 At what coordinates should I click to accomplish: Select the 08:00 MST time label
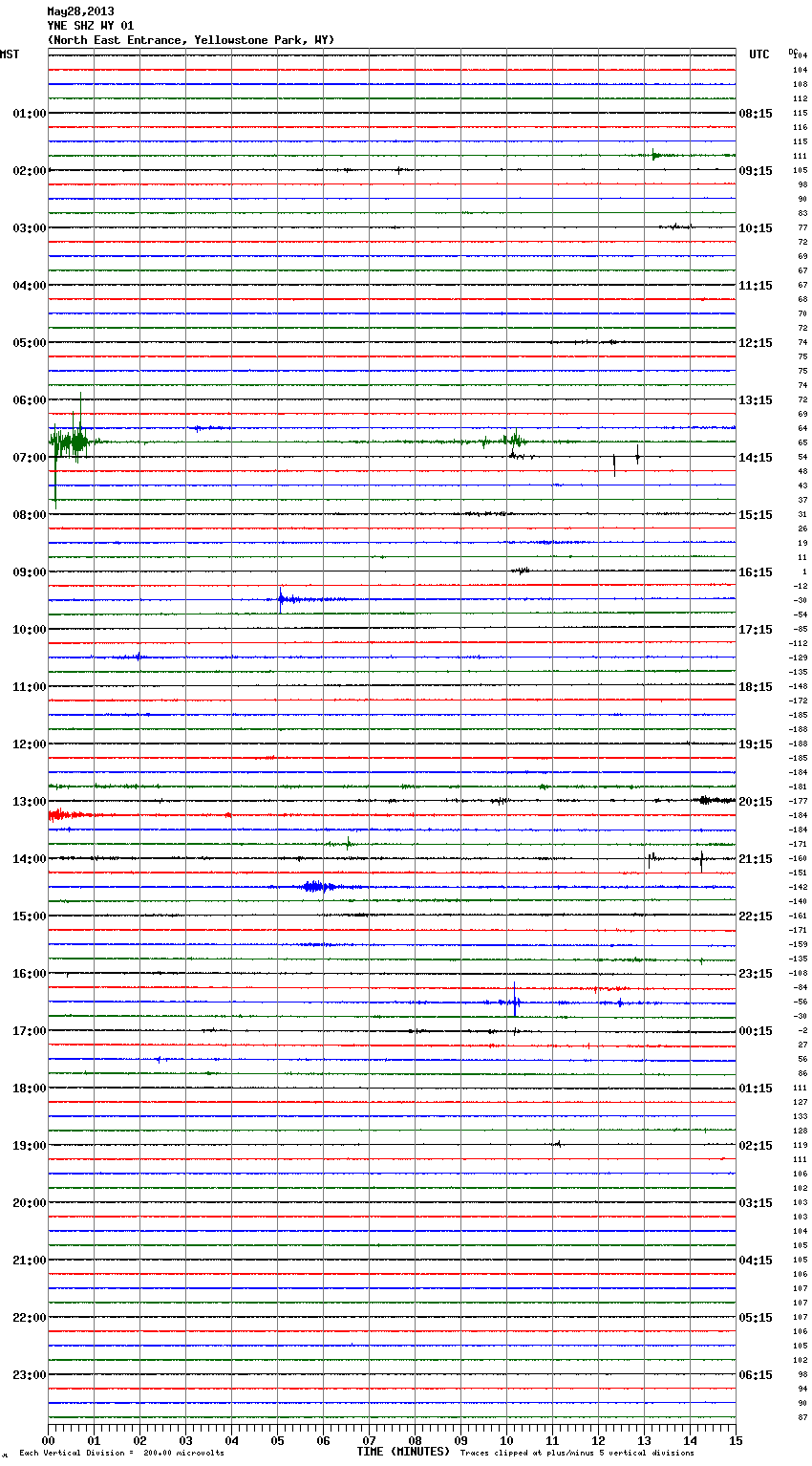(x=29, y=515)
